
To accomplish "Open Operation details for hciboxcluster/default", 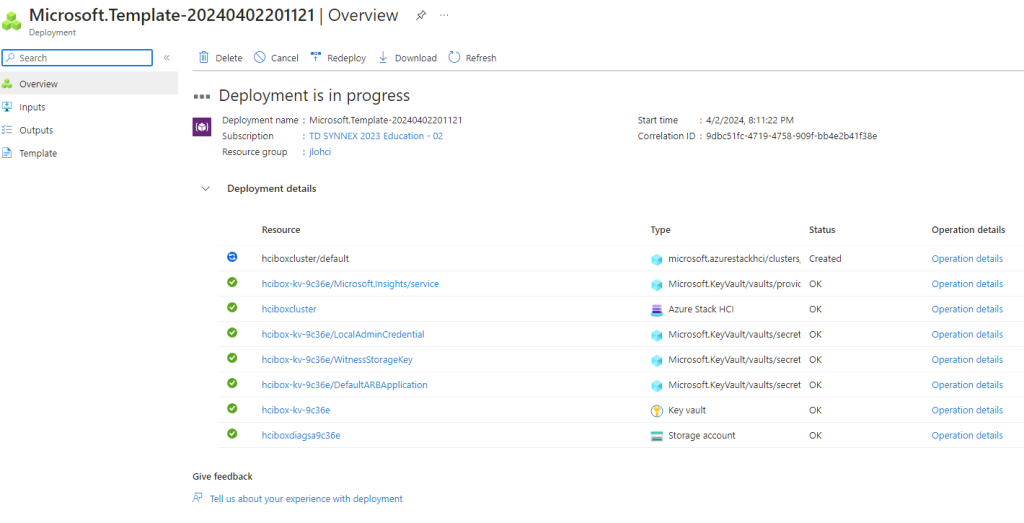I will coord(967,259).
